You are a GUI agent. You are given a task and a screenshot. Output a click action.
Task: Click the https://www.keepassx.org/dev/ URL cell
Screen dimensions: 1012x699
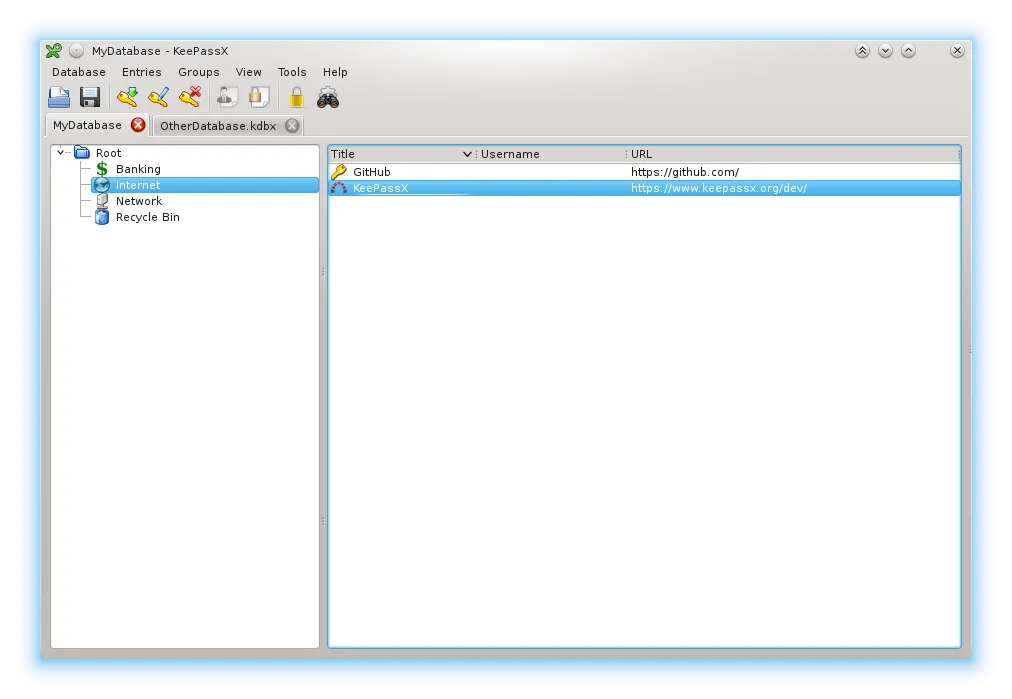(719, 188)
